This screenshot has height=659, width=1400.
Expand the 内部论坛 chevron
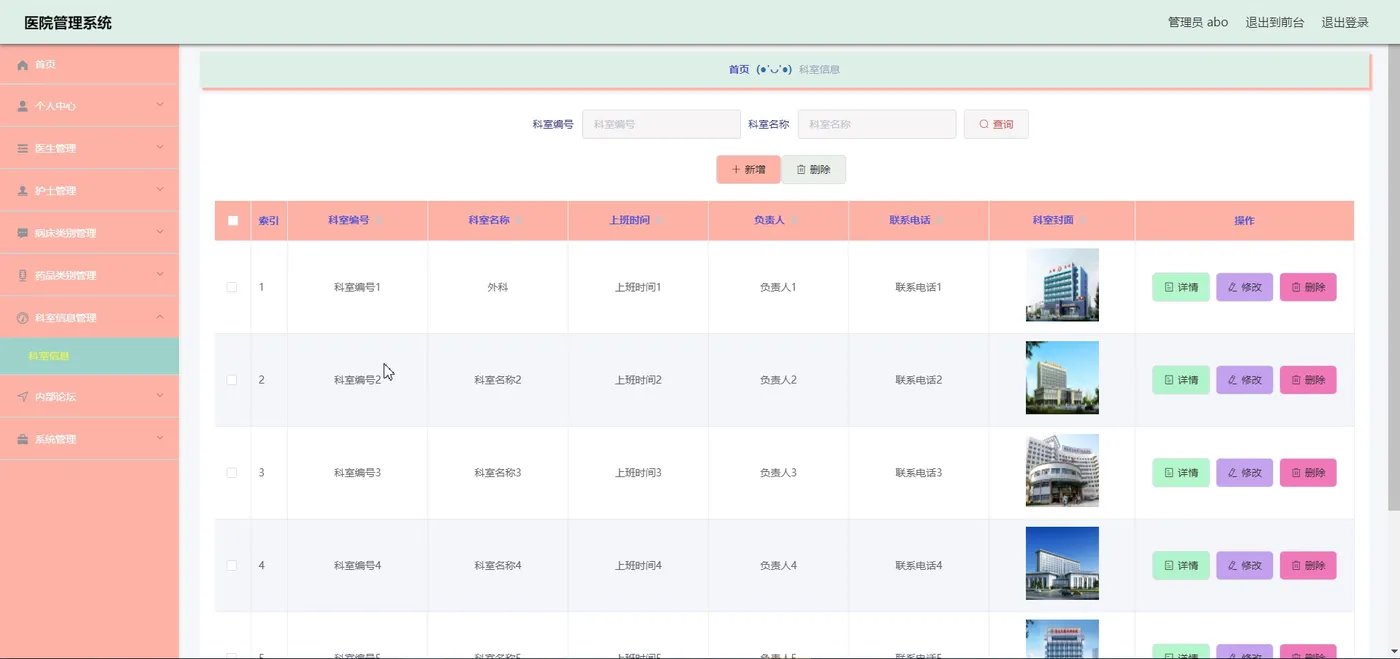160,396
